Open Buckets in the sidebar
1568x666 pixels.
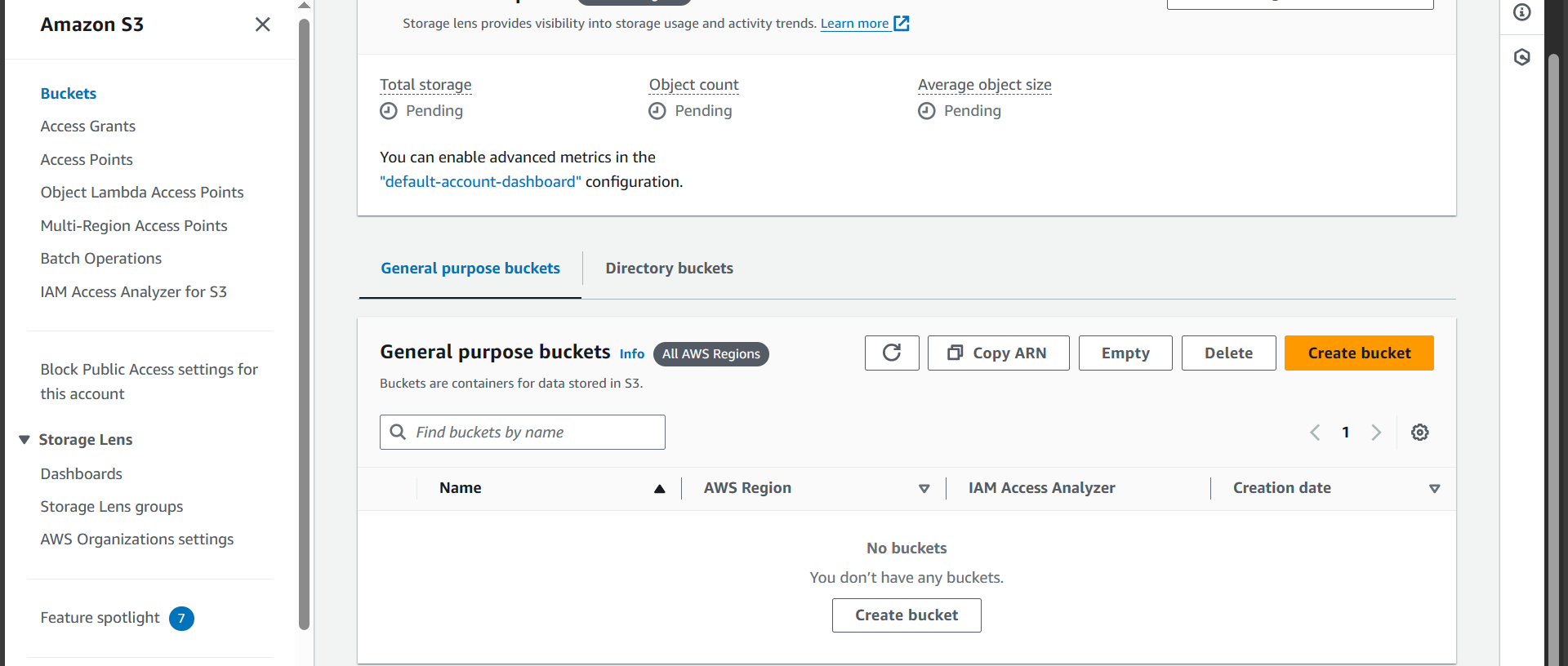pyautogui.click(x=69, y=94)
